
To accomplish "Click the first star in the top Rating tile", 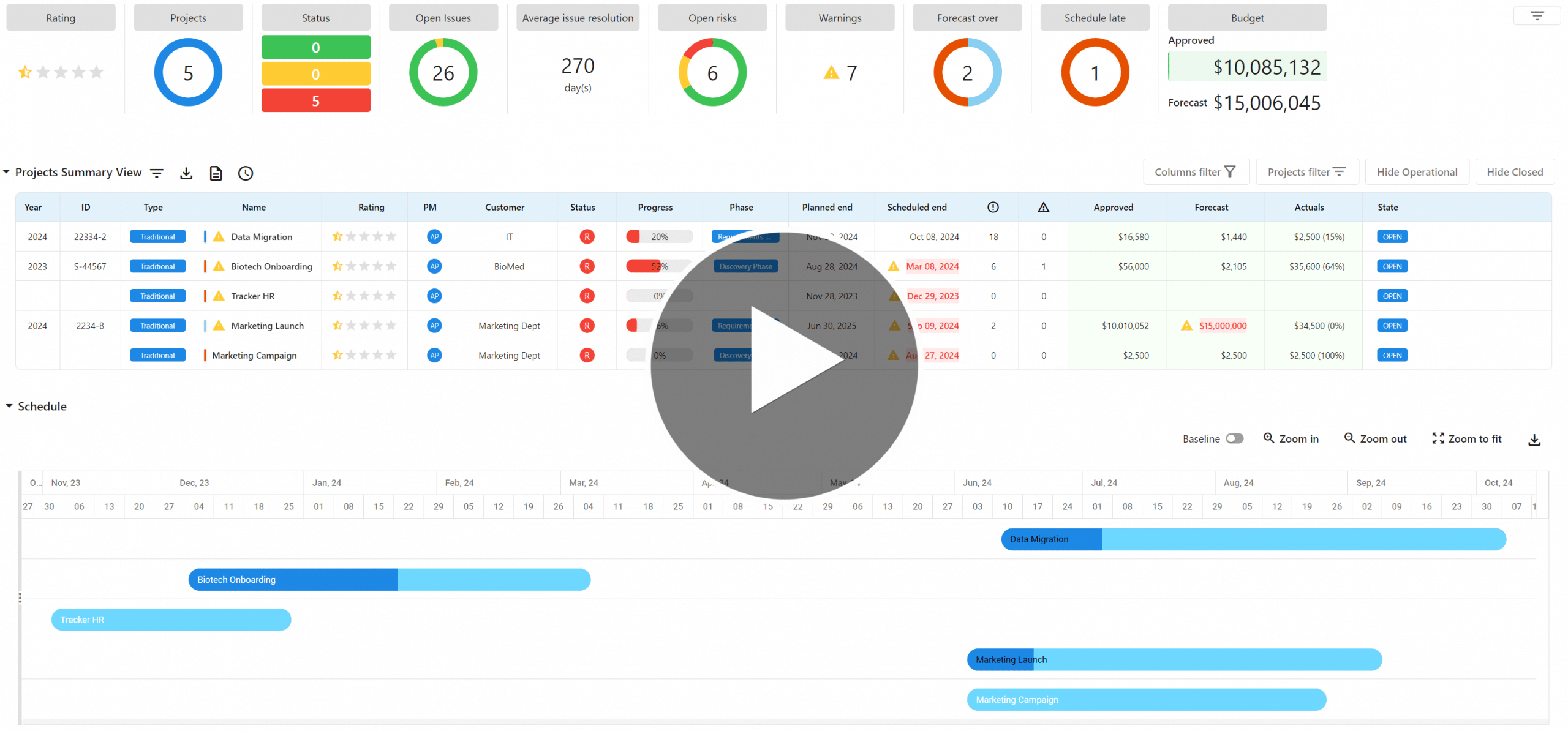I will [25, 72].
